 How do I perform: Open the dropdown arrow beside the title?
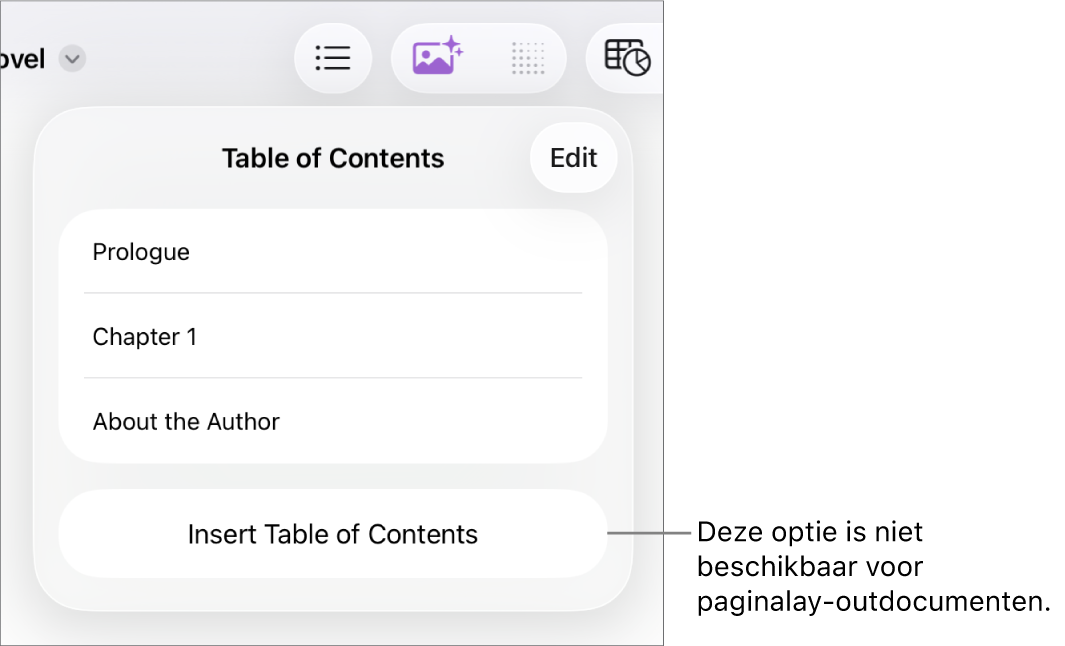coord(72,59)
